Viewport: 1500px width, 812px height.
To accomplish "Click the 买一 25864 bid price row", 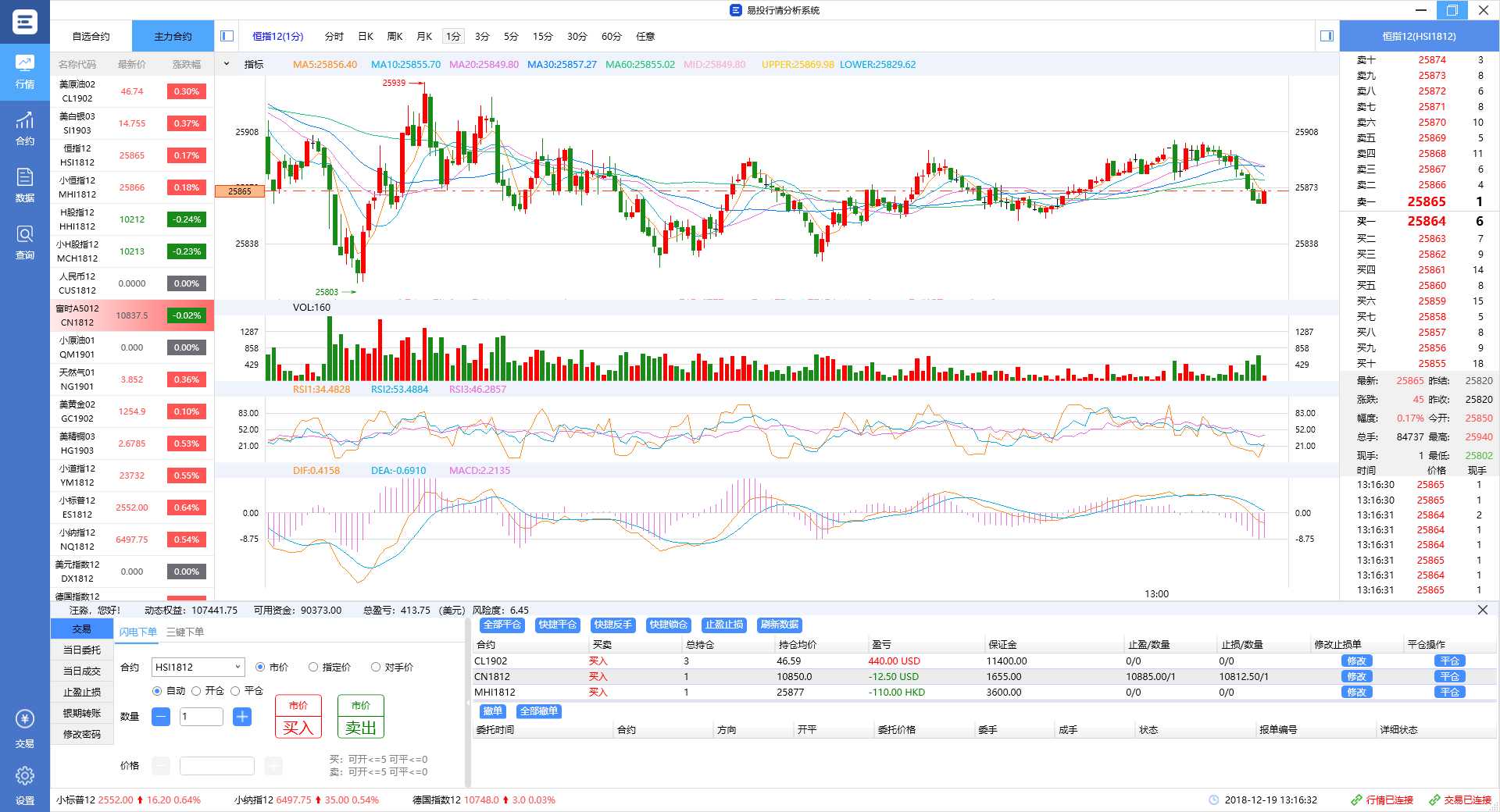I will pos(1420,221).
